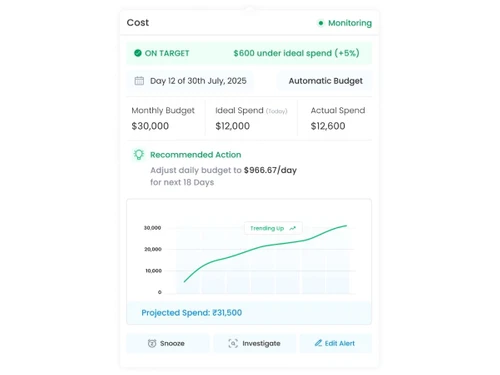Click the '$30,000' monthly budget value
500x375 pixels.
pyautogui.click(x=150, y=126)
